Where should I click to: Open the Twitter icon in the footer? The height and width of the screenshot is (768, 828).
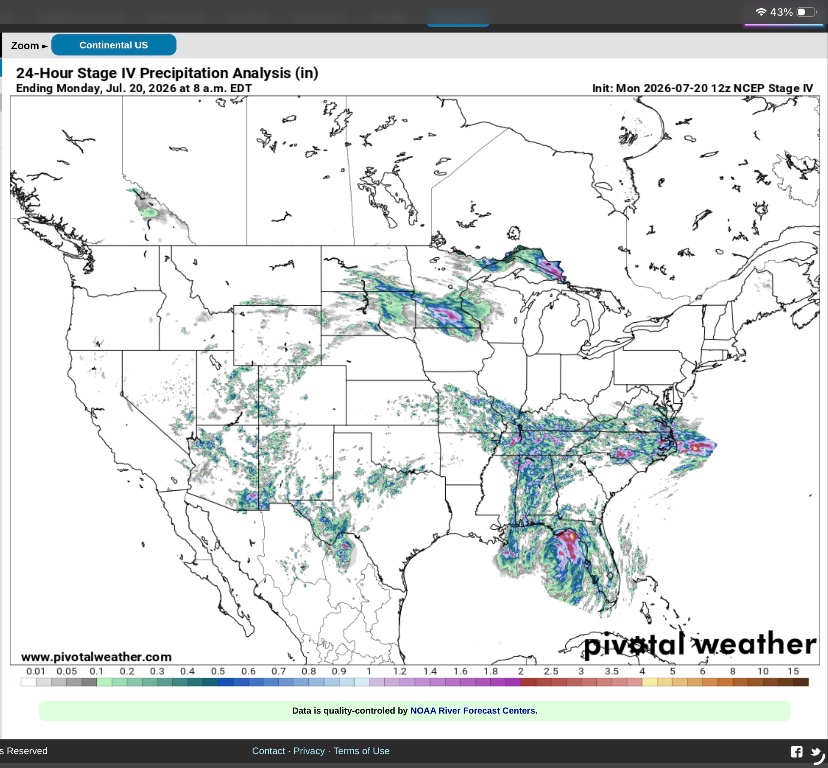[817, 752]
